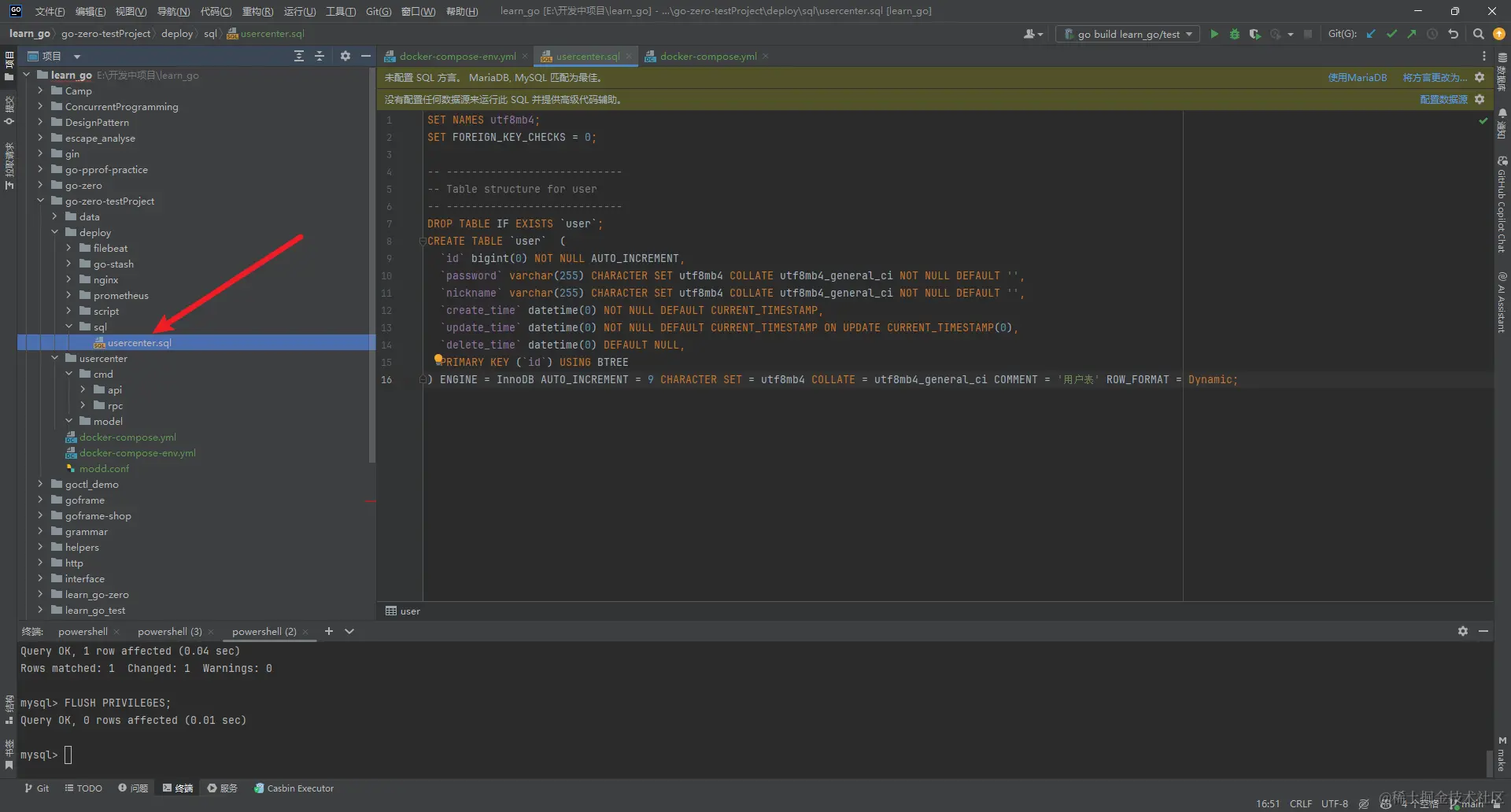Hide the terminal panel
Screen dimensions: 1511x812
(1483, 631)
